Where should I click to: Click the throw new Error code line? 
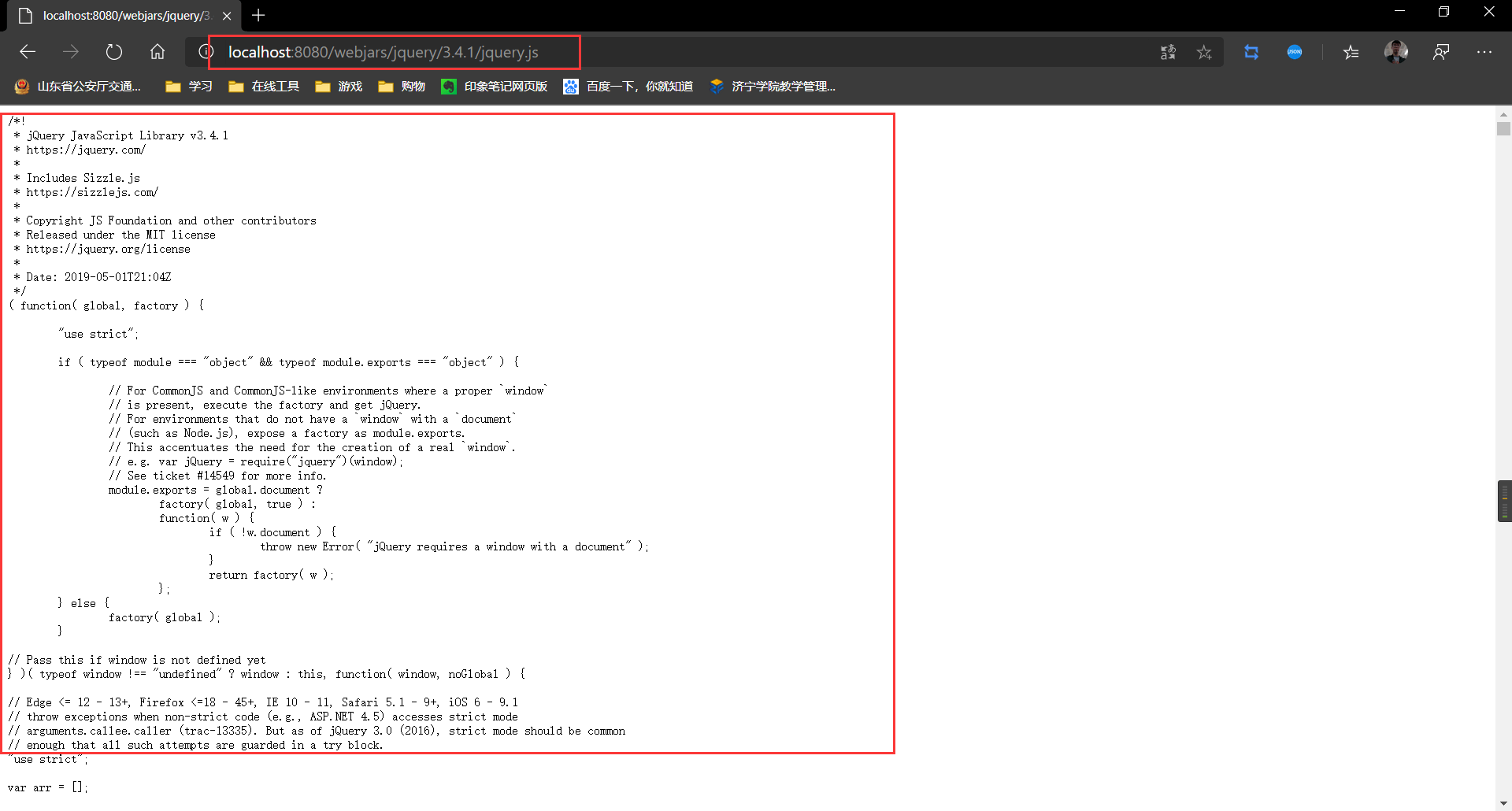pos(454,546)
